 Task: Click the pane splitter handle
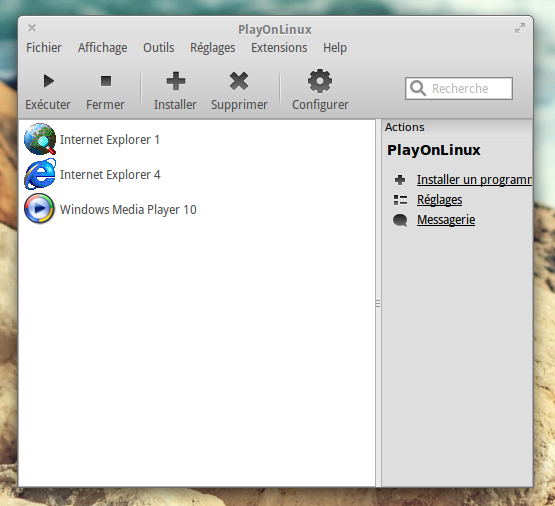[378, 304]
